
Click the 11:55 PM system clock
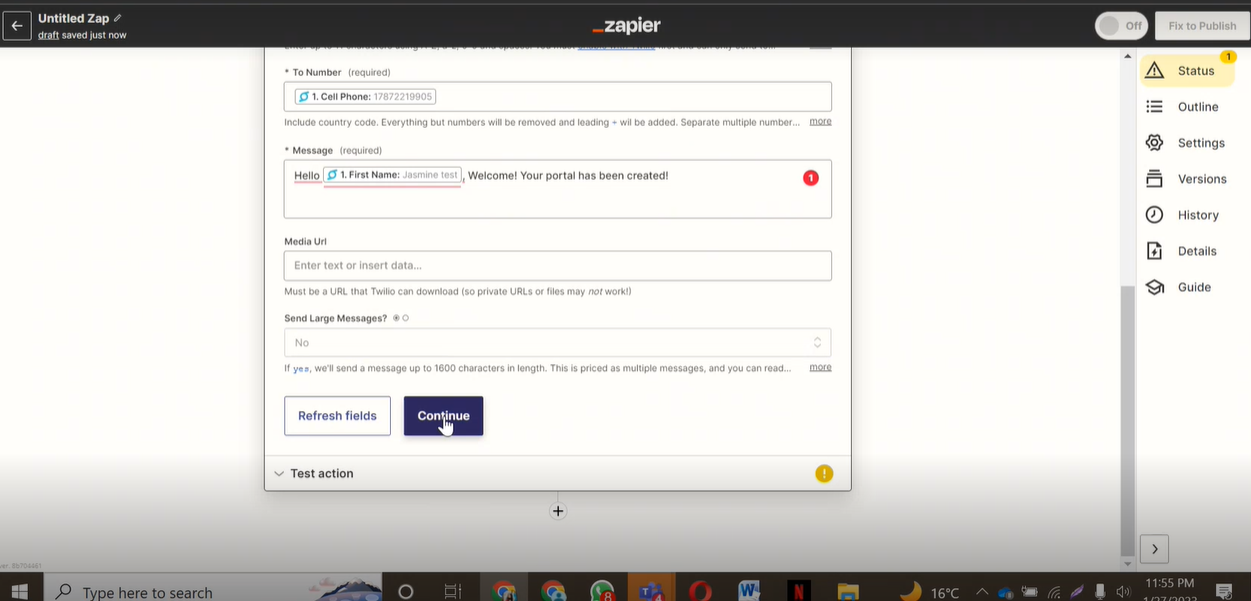tap(1169, 583)
